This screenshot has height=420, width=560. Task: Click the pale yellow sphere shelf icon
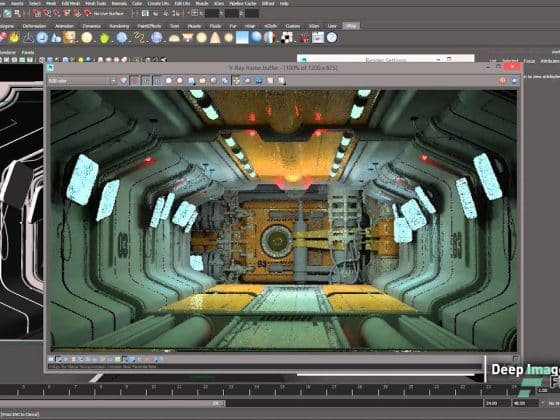pyautogui.click(x=87, y=38)
